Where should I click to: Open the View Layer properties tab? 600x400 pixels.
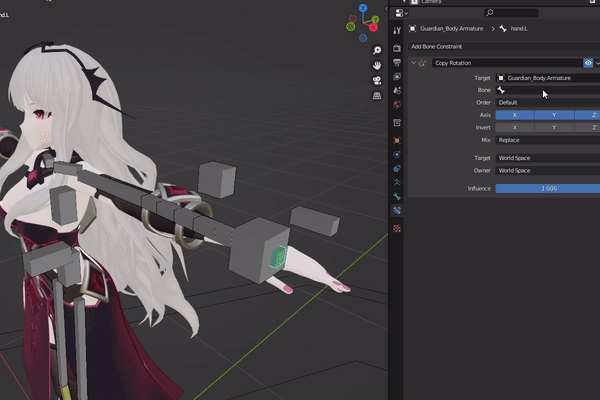click(397, 77)
